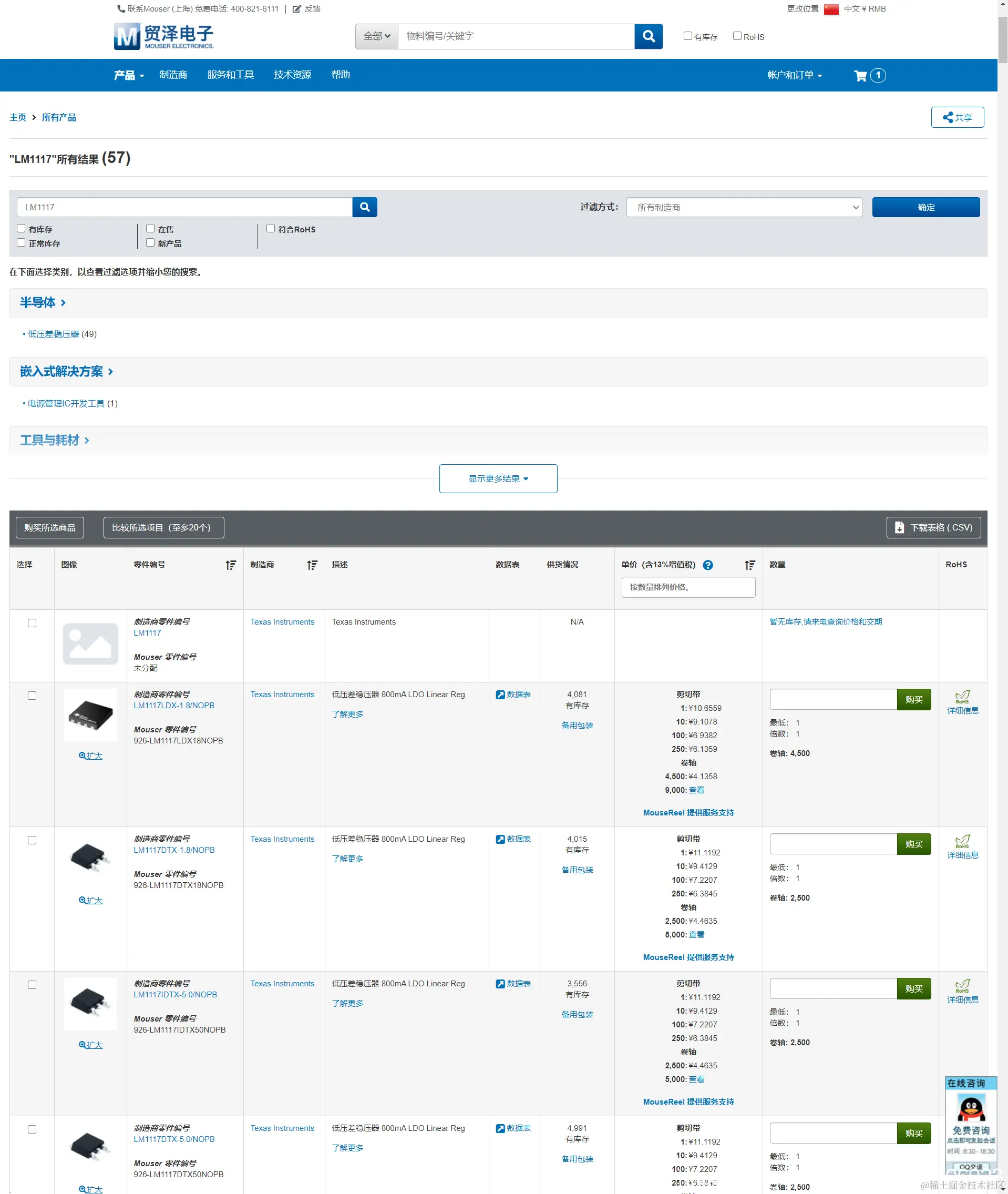Click the placeholder image for LM1117

pyautogui.click(x=90, y=644)
